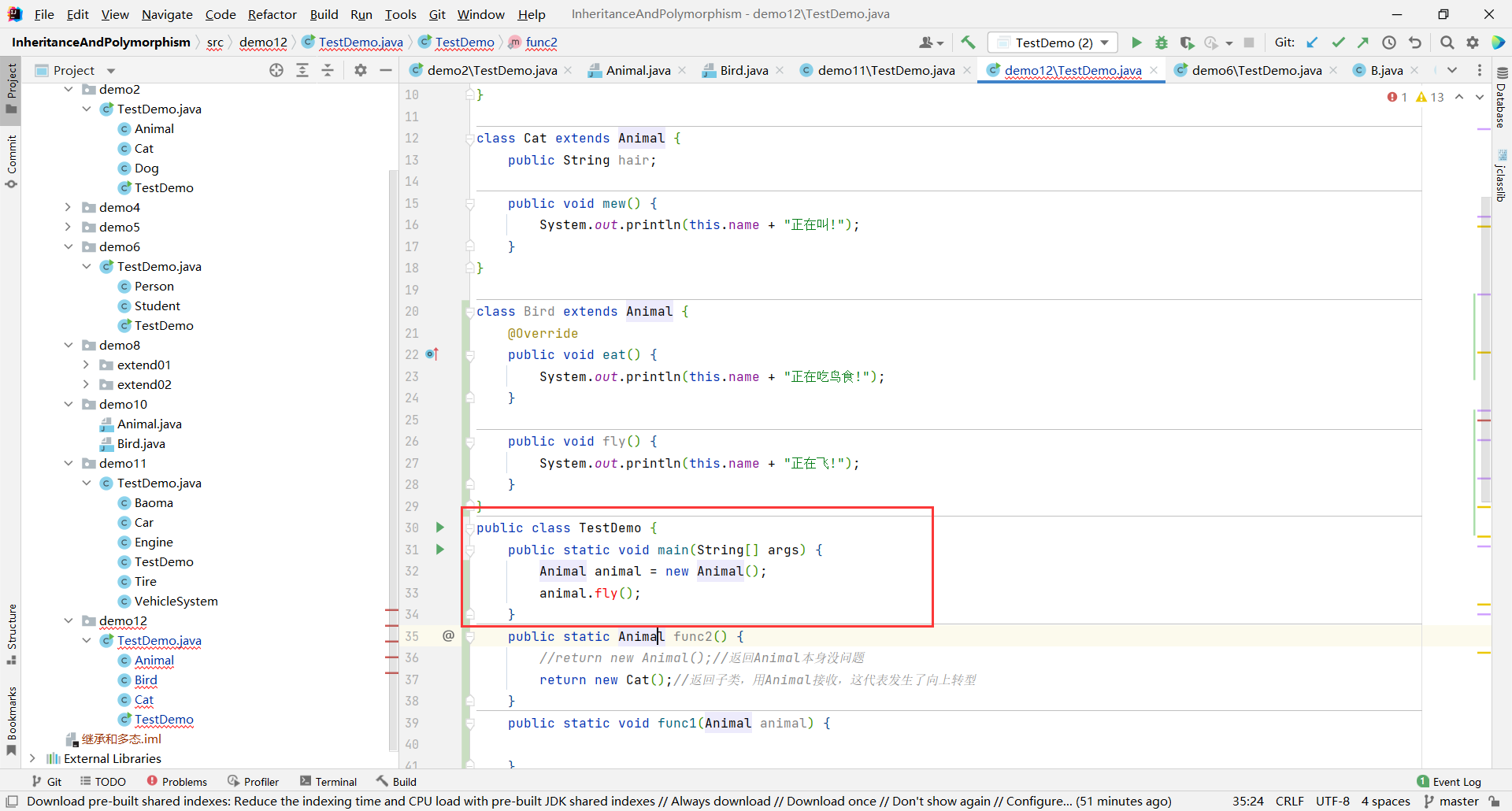The height and width of the screenshot is (811, 1512).
Task: Click Select Opened File target icon
Action: [x=276, y=70]
